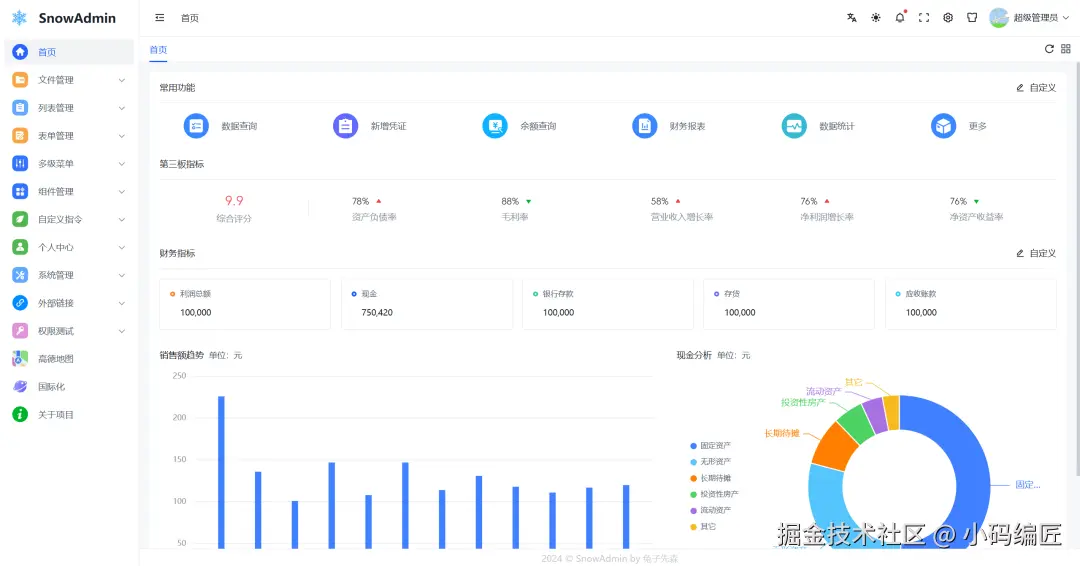Image resolution: width=1080 pixels, height=566 pixels.
Task: Expand the 文件管理 sidebar menu
Action: [x=69, y=80]
